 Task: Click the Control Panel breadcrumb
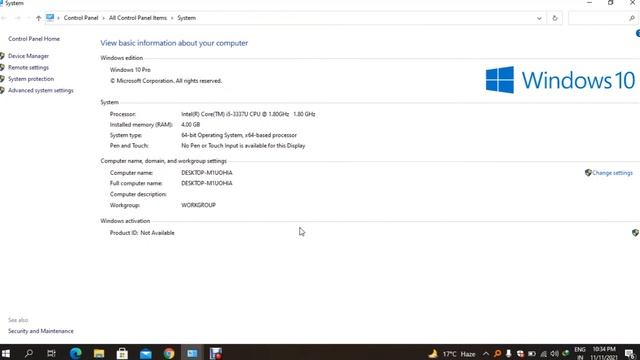pos(81,18)
